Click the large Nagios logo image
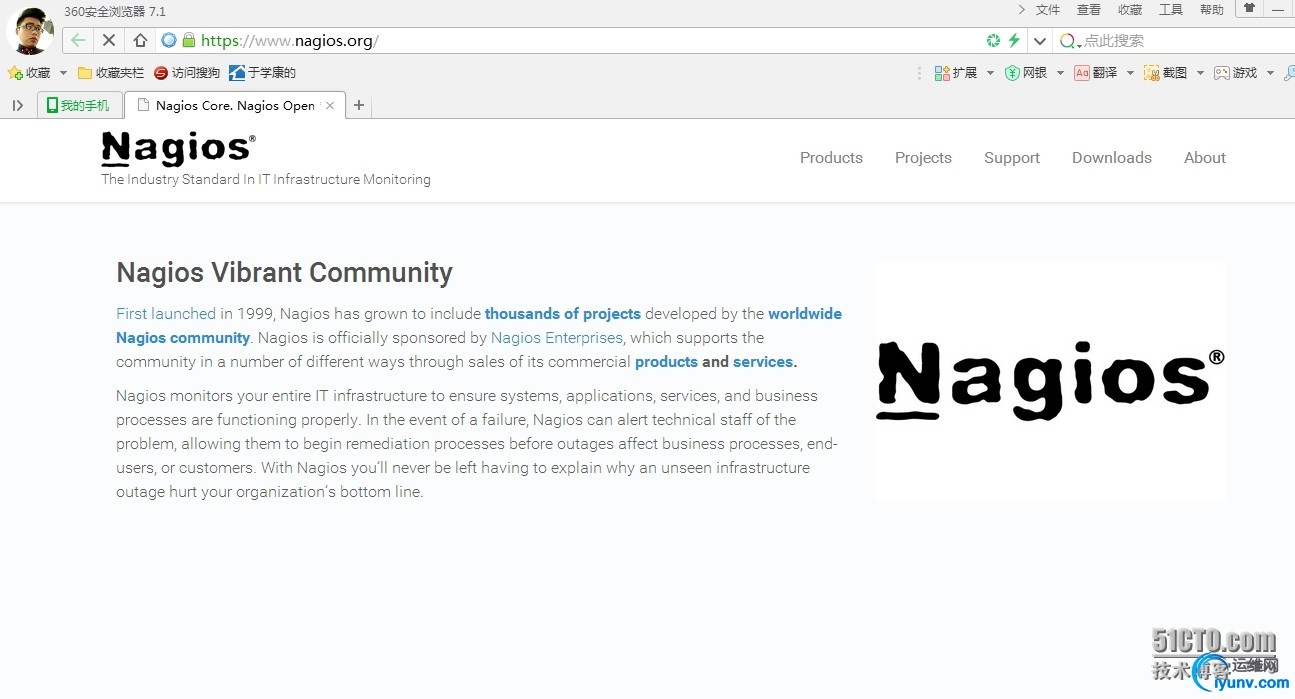The height and width of the screenshot is (699, 1295). click(x=1050, y=381)
